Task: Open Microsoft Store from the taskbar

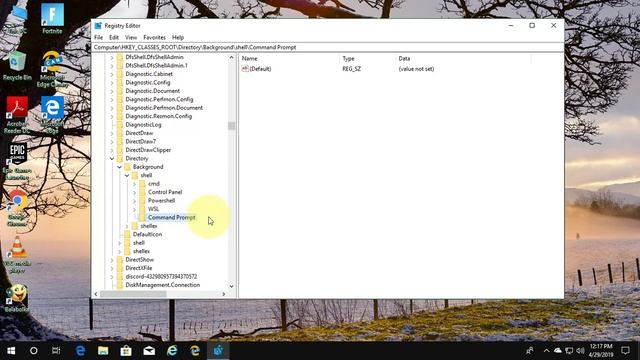Action: pyautogui.click(x=126, y=351)
